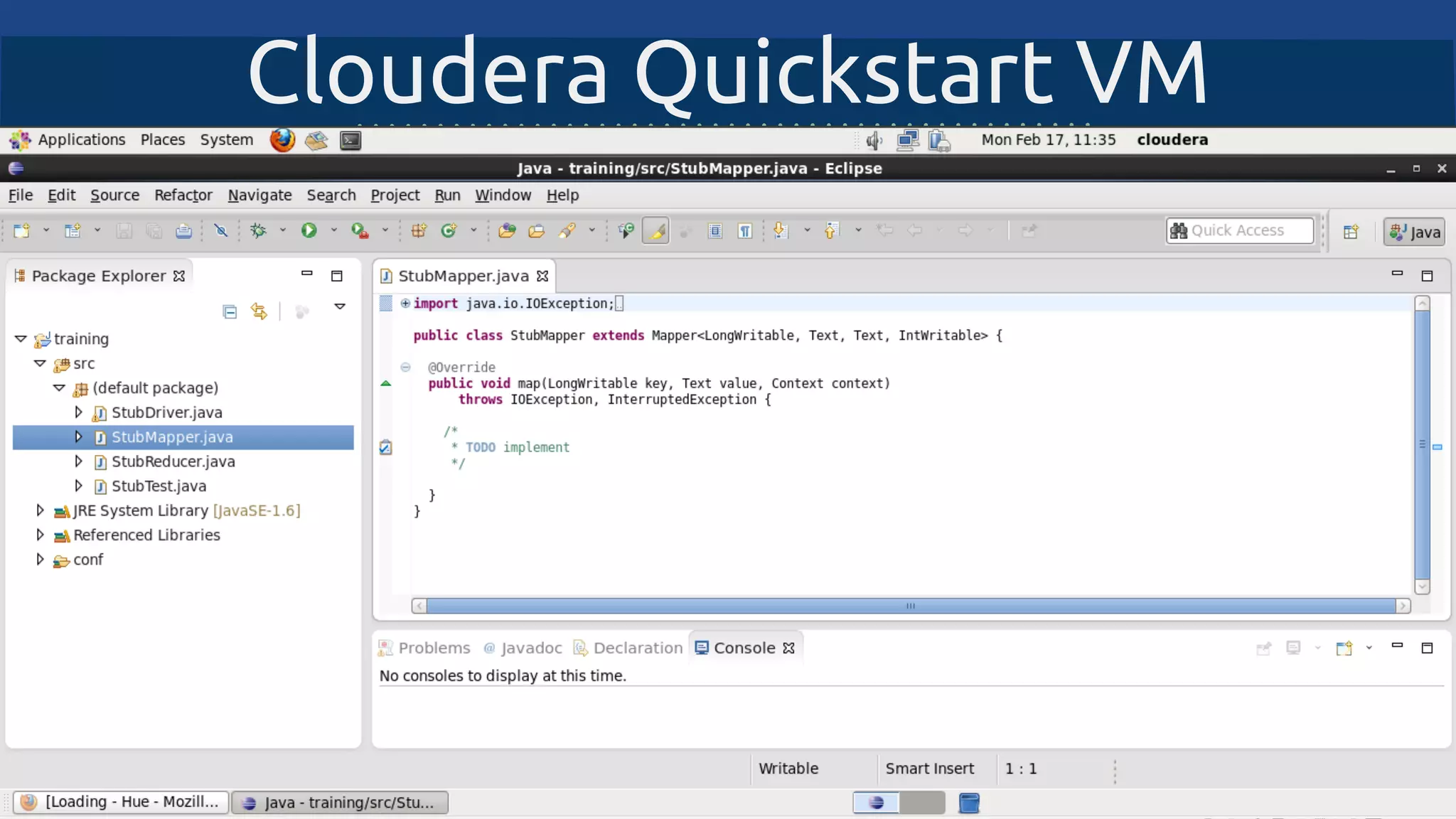Click the Run Last Tool icon with red toolbox

coord(360,230)
